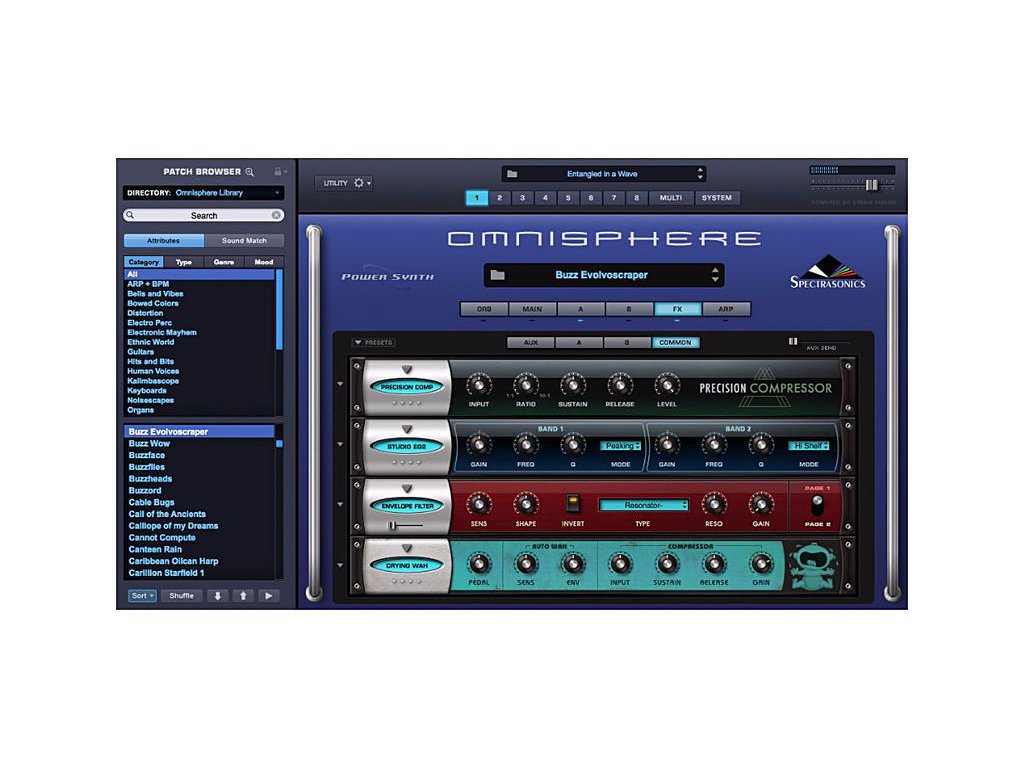Select the Mood attribute column tab
This screenshot has height=768, width=1024.
264,262
